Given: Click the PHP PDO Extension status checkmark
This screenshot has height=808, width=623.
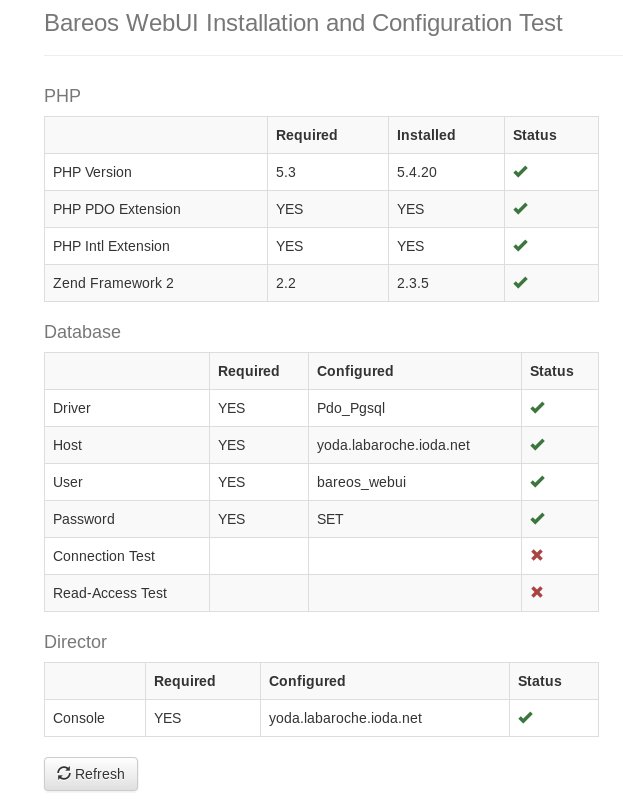Looking at the screenshot, I should point(520,209).
